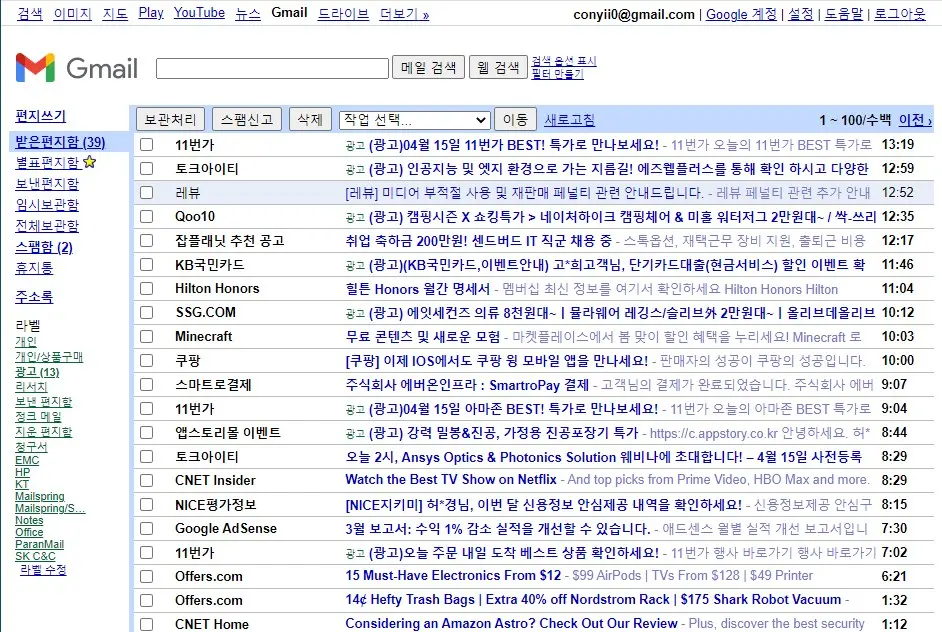
Task: Click the 보관처리 button
Action: click(171, 120)
